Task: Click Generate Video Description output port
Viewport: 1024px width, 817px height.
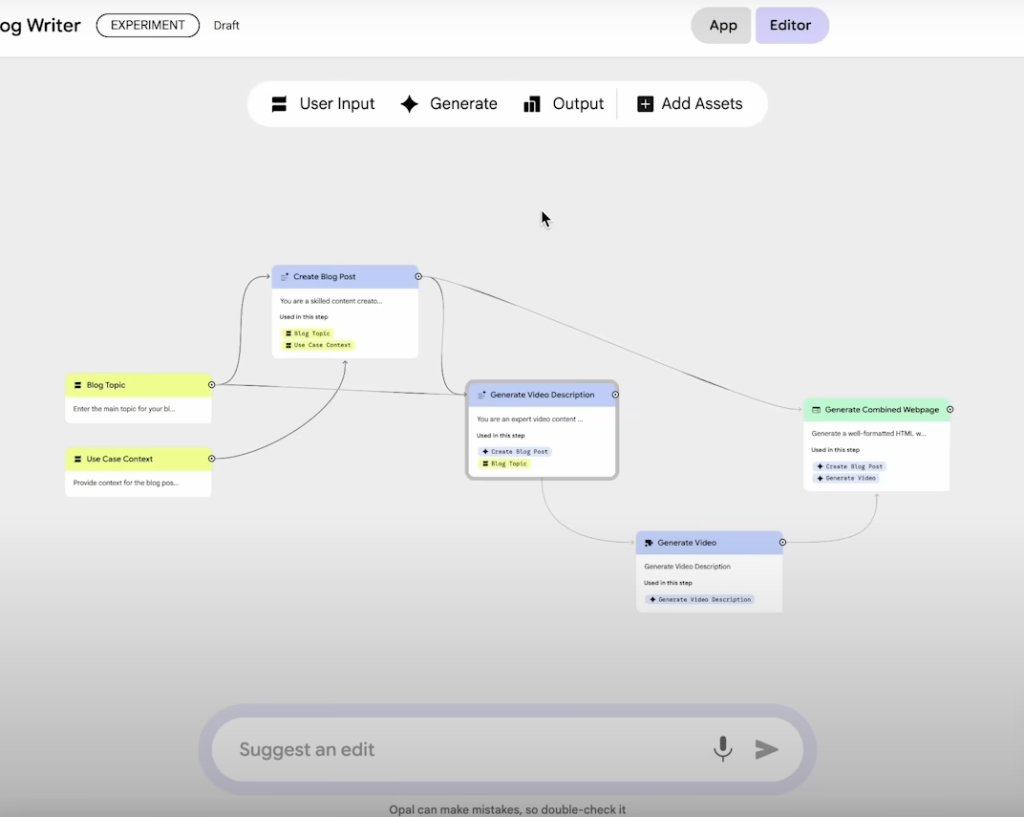Action: click(615, 394)
